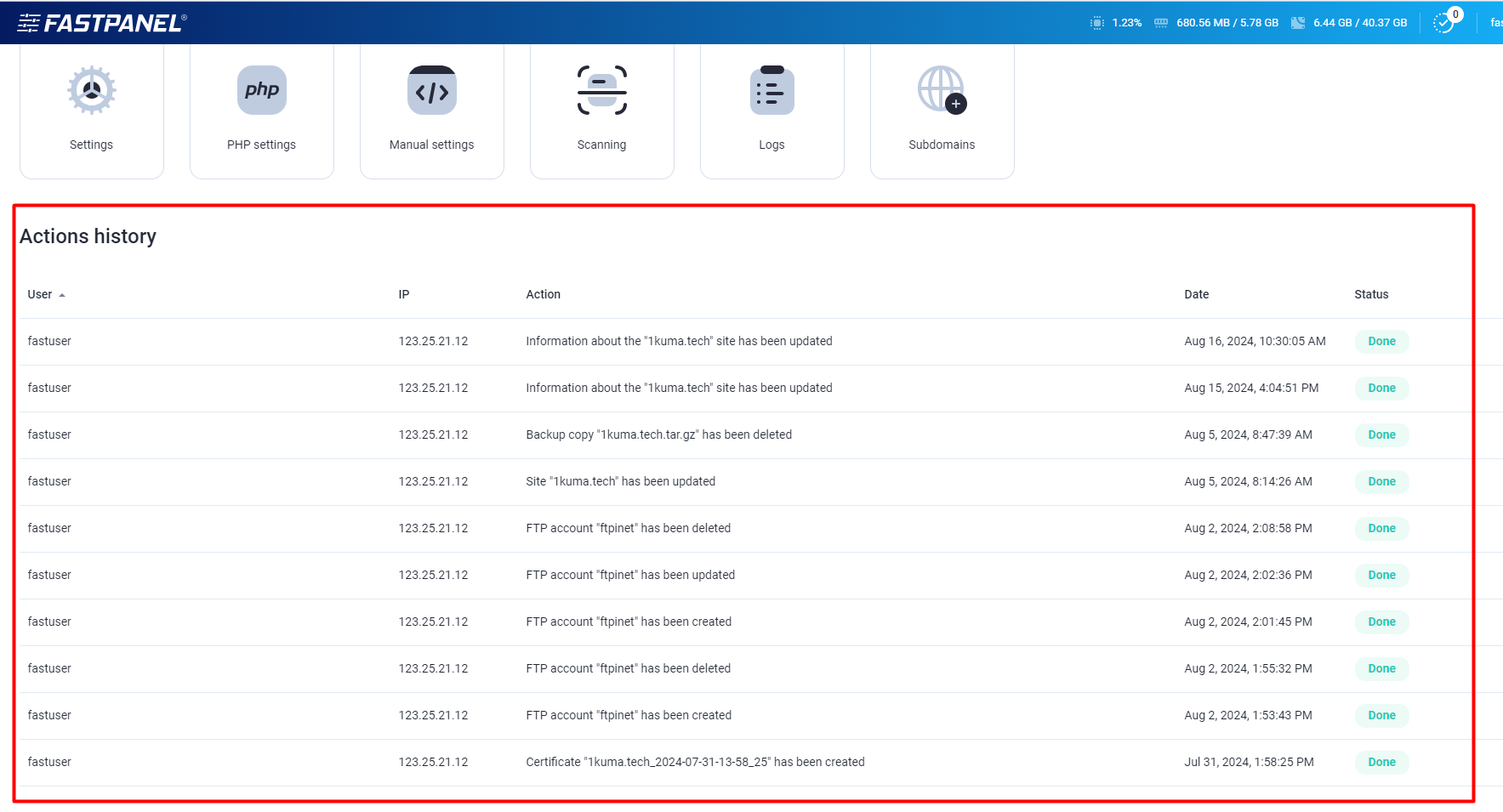Click Done badge on certificate creation row
The width and height of the screenshot is (1503, 812).
click(x=1381, y=762)
